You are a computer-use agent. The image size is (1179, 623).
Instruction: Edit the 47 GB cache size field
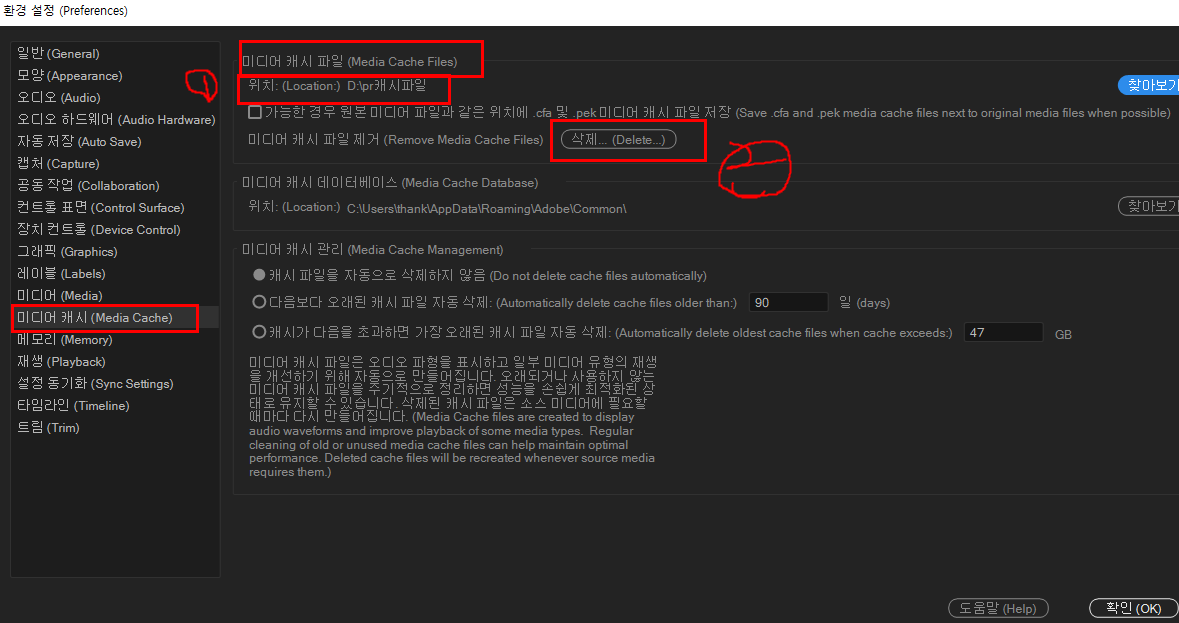(1003, 331)
